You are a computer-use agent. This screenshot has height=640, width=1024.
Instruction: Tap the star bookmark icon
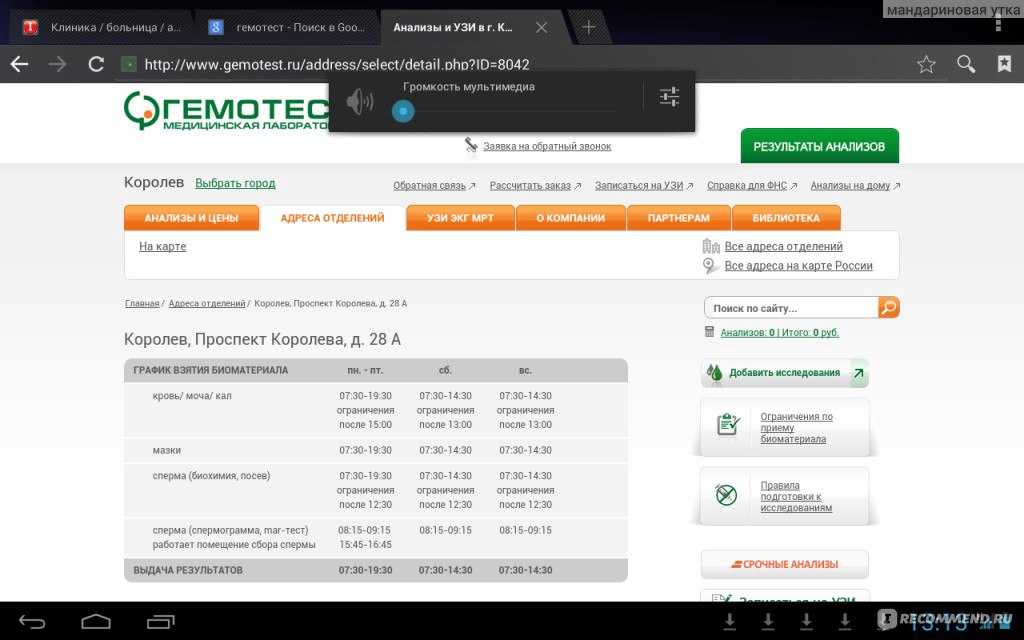(926, 64)
